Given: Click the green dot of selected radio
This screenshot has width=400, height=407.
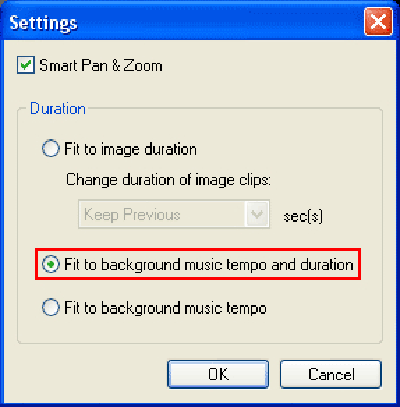Looking at the screenshot, I should tap(51, 265).
